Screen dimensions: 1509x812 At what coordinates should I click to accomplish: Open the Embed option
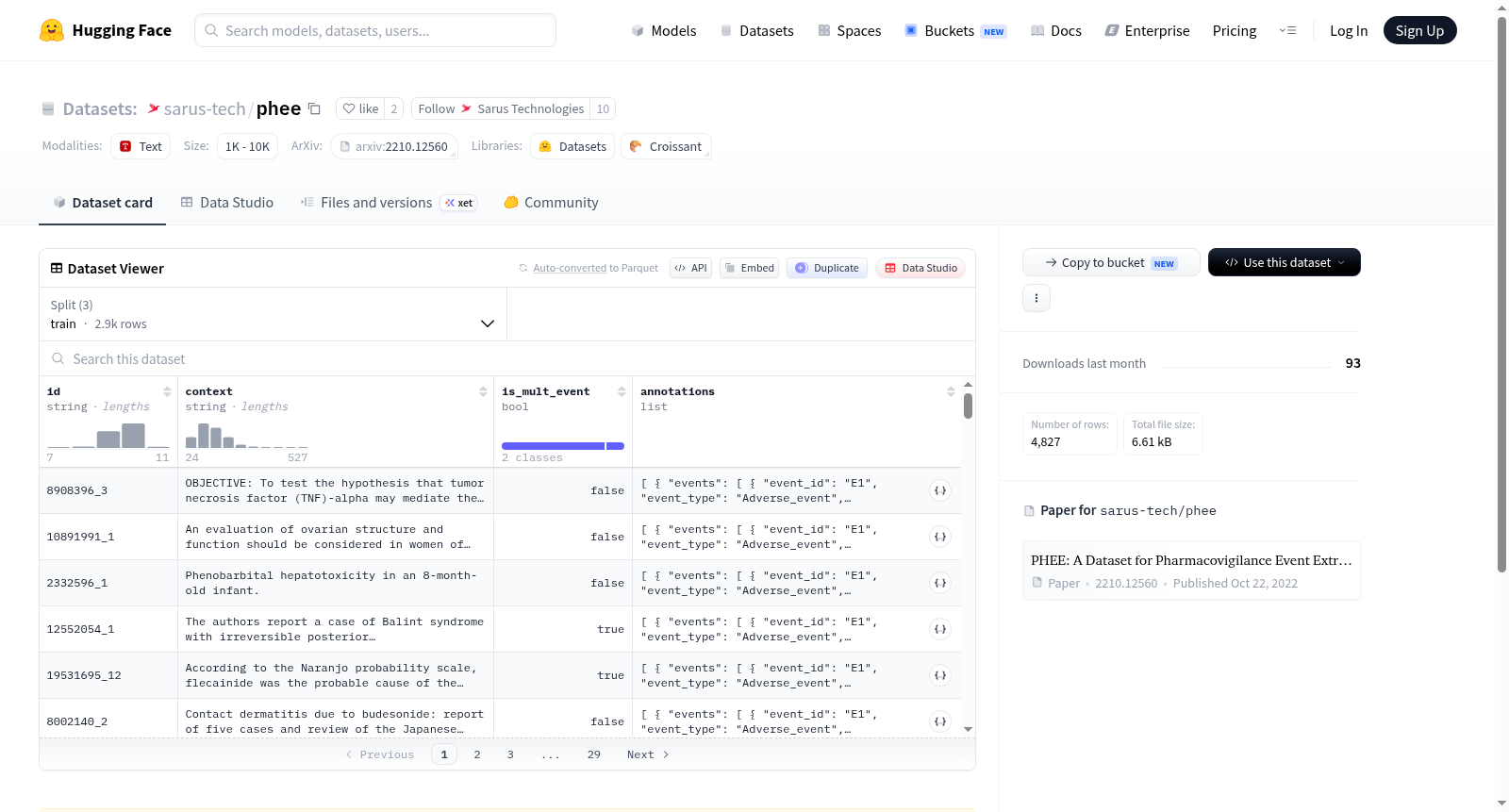pos(749,268)
